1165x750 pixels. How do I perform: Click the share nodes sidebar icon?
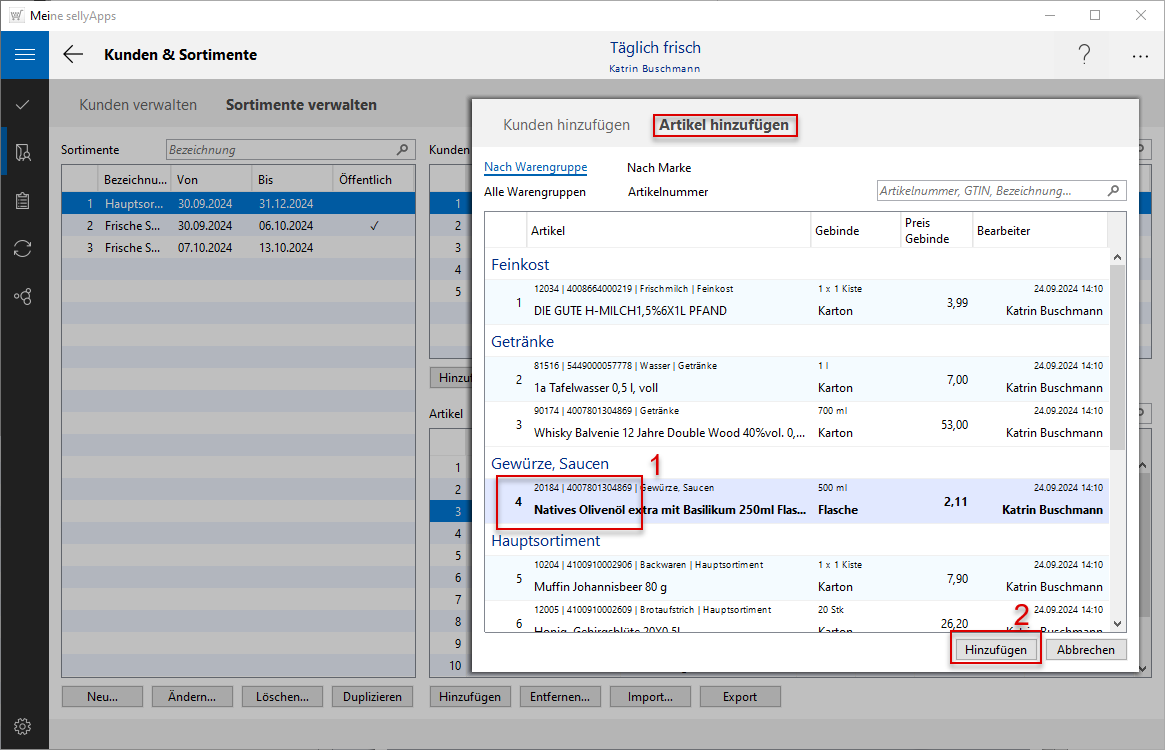tap(23, 297)
